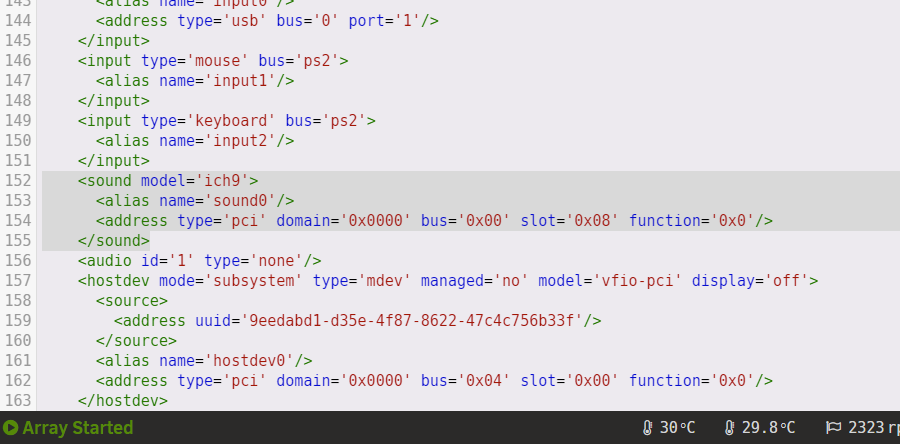Click the alias name='input2' line
The height and width of the screenshot is (444, 900).
click(x=195, y=141)
